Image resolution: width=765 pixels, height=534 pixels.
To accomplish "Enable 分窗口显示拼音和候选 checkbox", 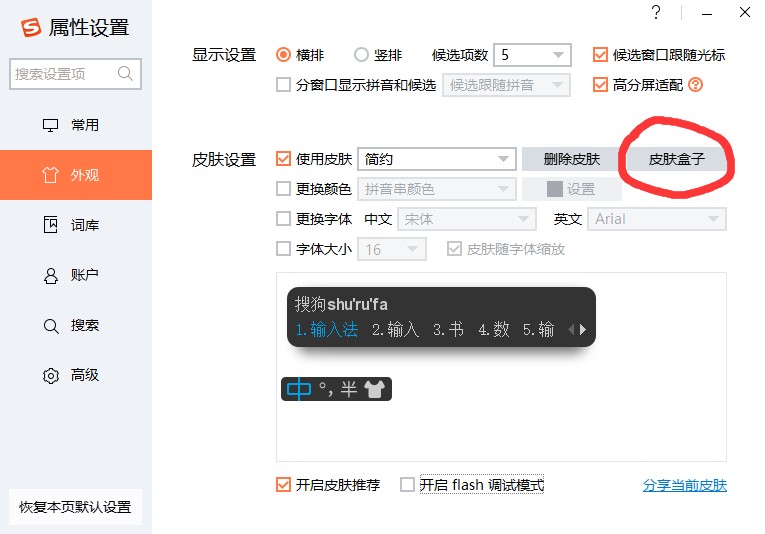I will point(283,85).
